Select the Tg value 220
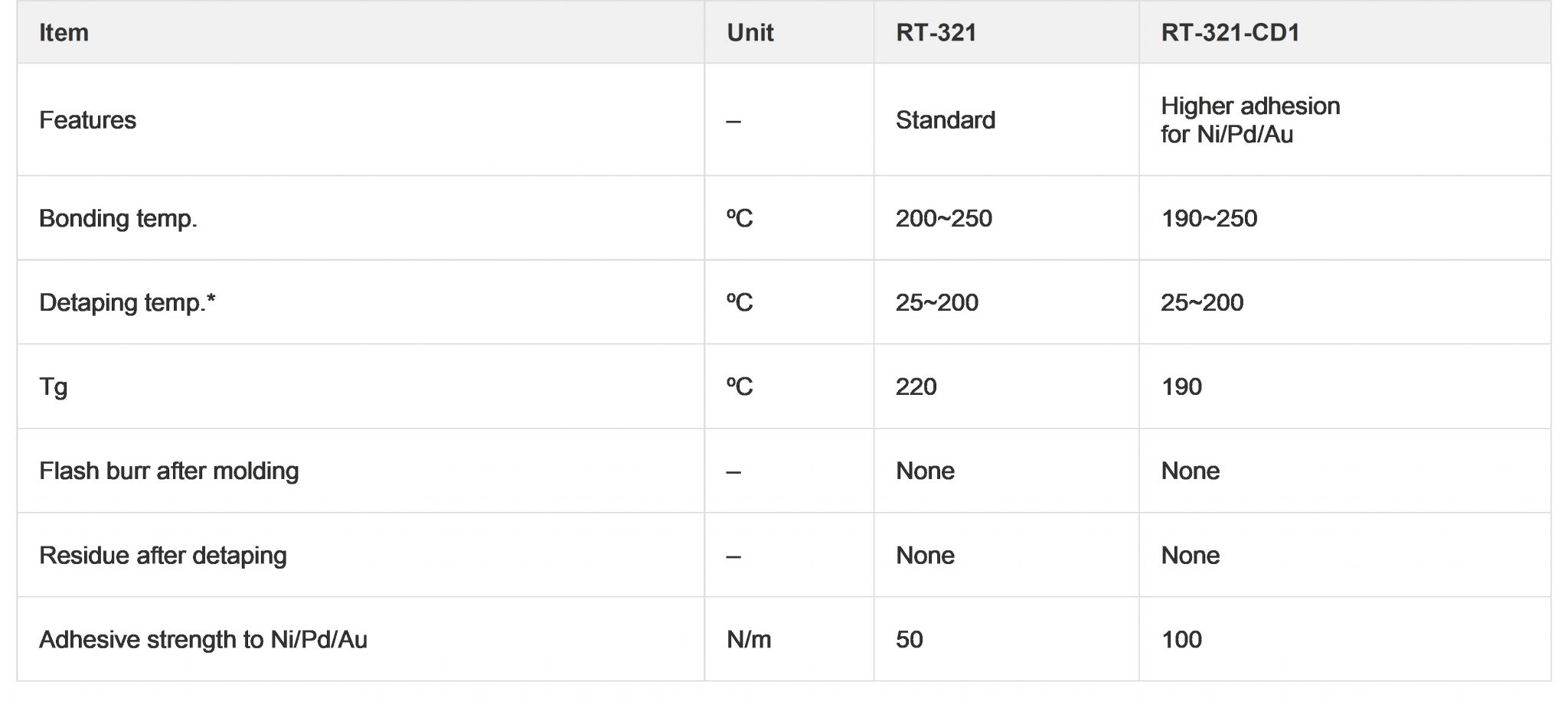The image size is (1568, 724). [x=916, y=387]
